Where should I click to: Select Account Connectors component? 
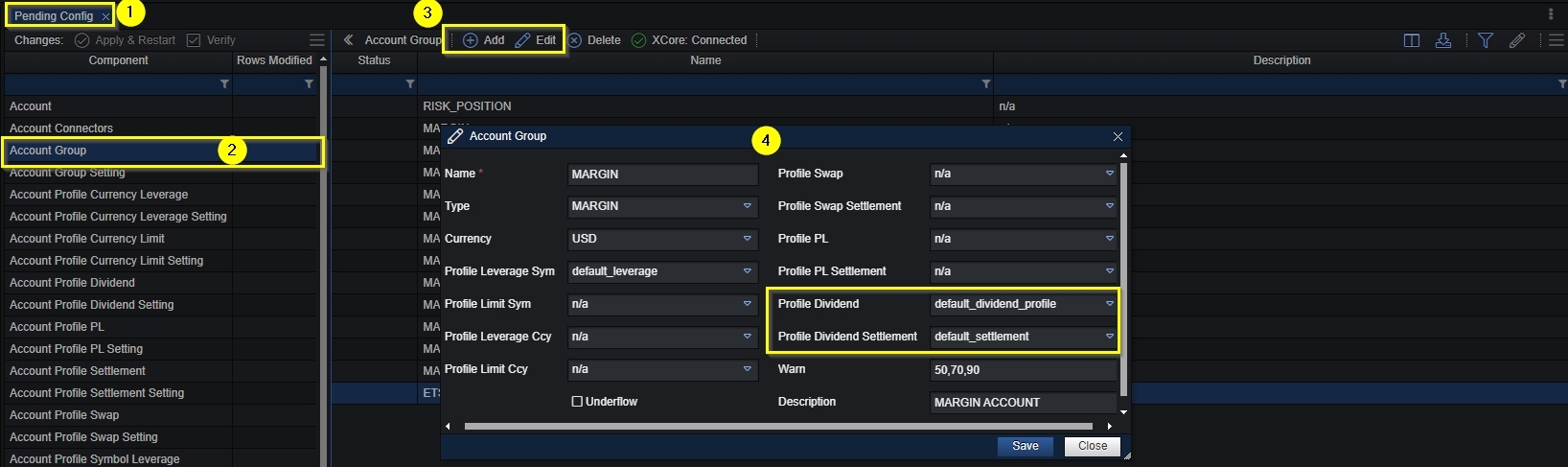point(160,128)
